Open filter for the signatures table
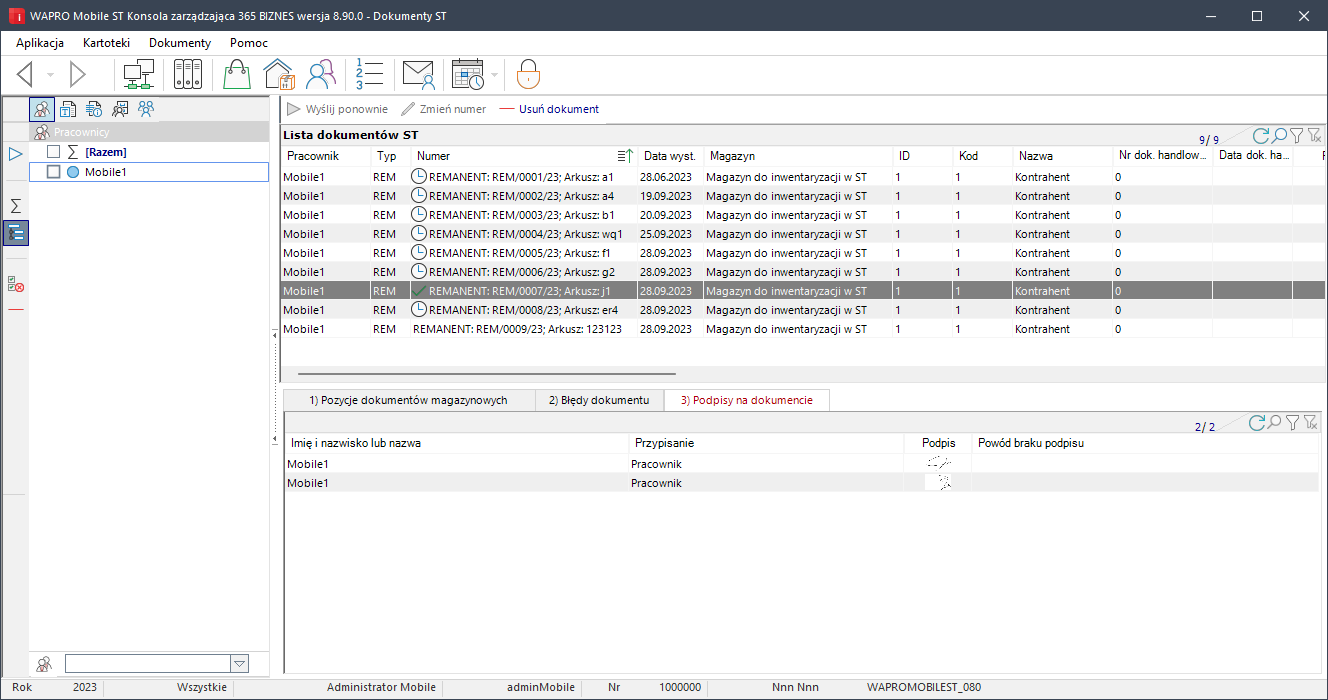The width and height of the screenshot is (1328, 700). pos(1294,423)
